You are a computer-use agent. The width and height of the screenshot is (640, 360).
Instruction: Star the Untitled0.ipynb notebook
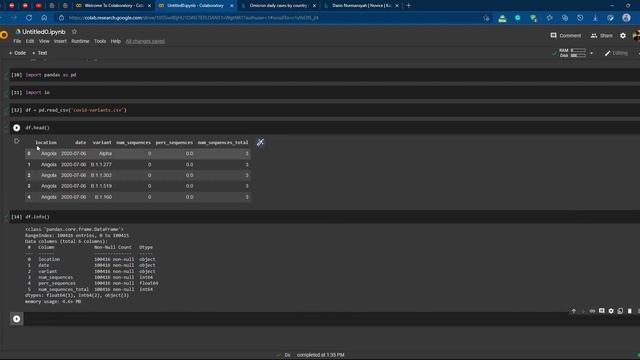pyautogui.click(x=74, y=31)
